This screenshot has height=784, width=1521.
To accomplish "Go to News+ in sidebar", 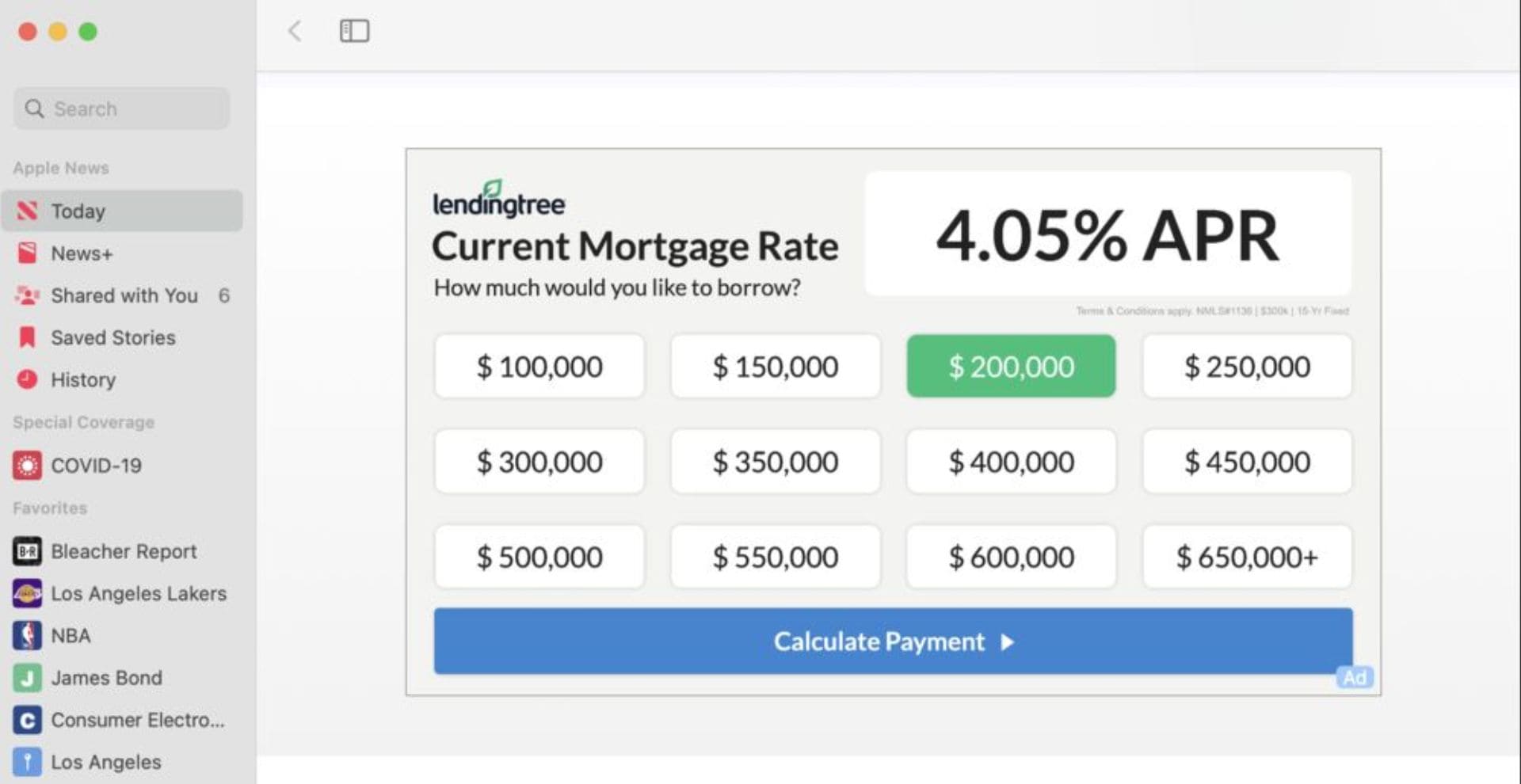I will point(82,253).
